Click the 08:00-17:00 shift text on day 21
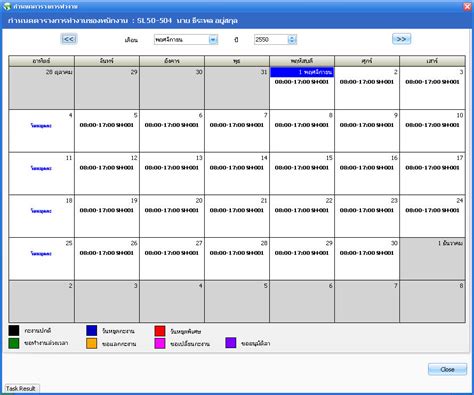This screenshot has height=395, width=474. coord(237,210)
